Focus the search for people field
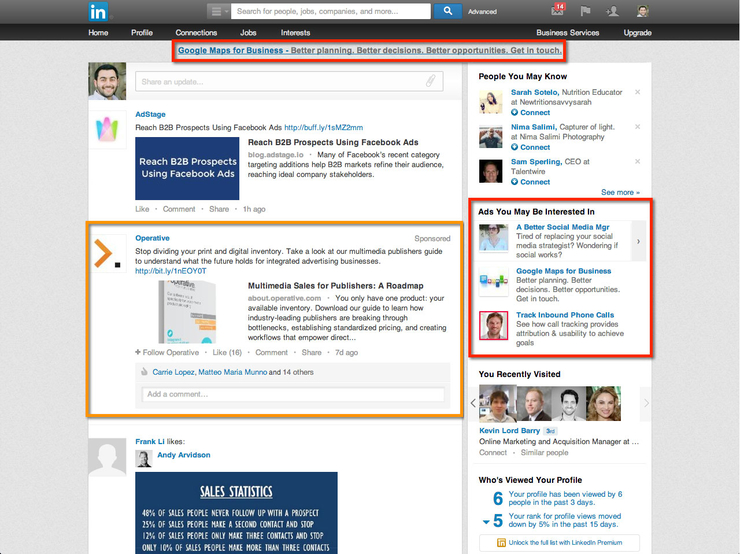740x554 pixels. (x=331, y=11)
